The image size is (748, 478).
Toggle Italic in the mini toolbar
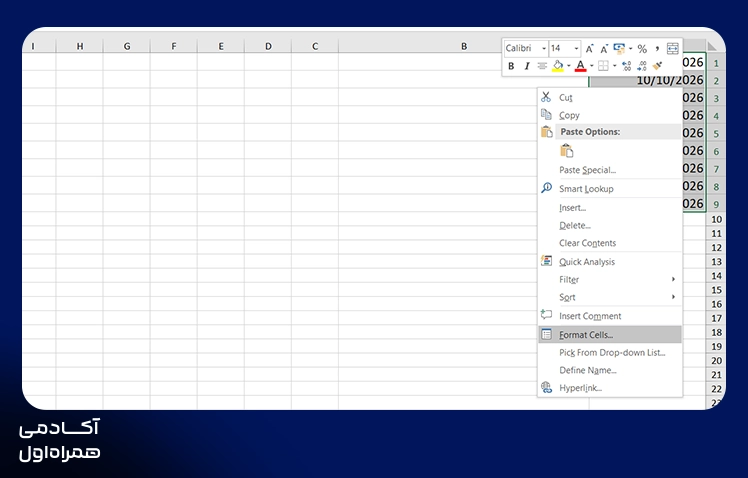pos(527,66)
